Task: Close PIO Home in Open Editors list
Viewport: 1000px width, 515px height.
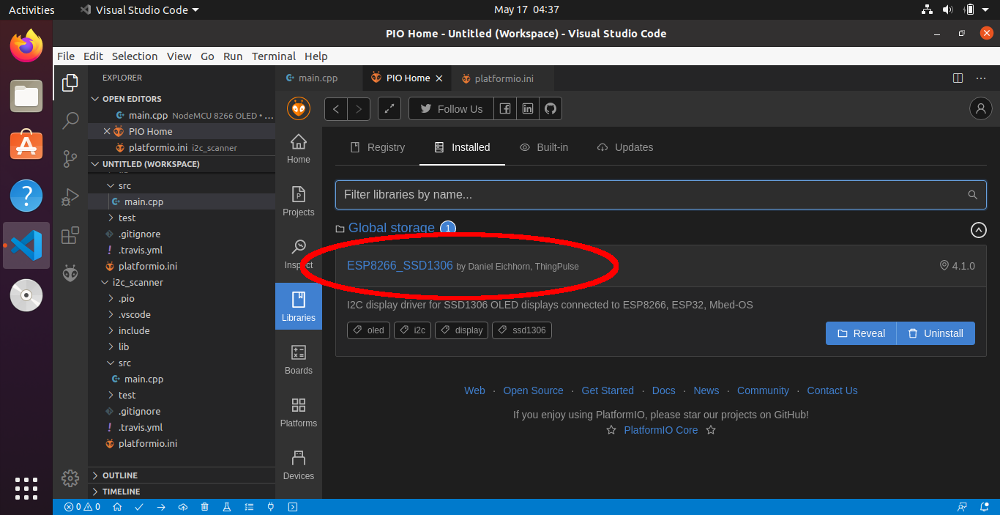Action: (x=107, y=131)
